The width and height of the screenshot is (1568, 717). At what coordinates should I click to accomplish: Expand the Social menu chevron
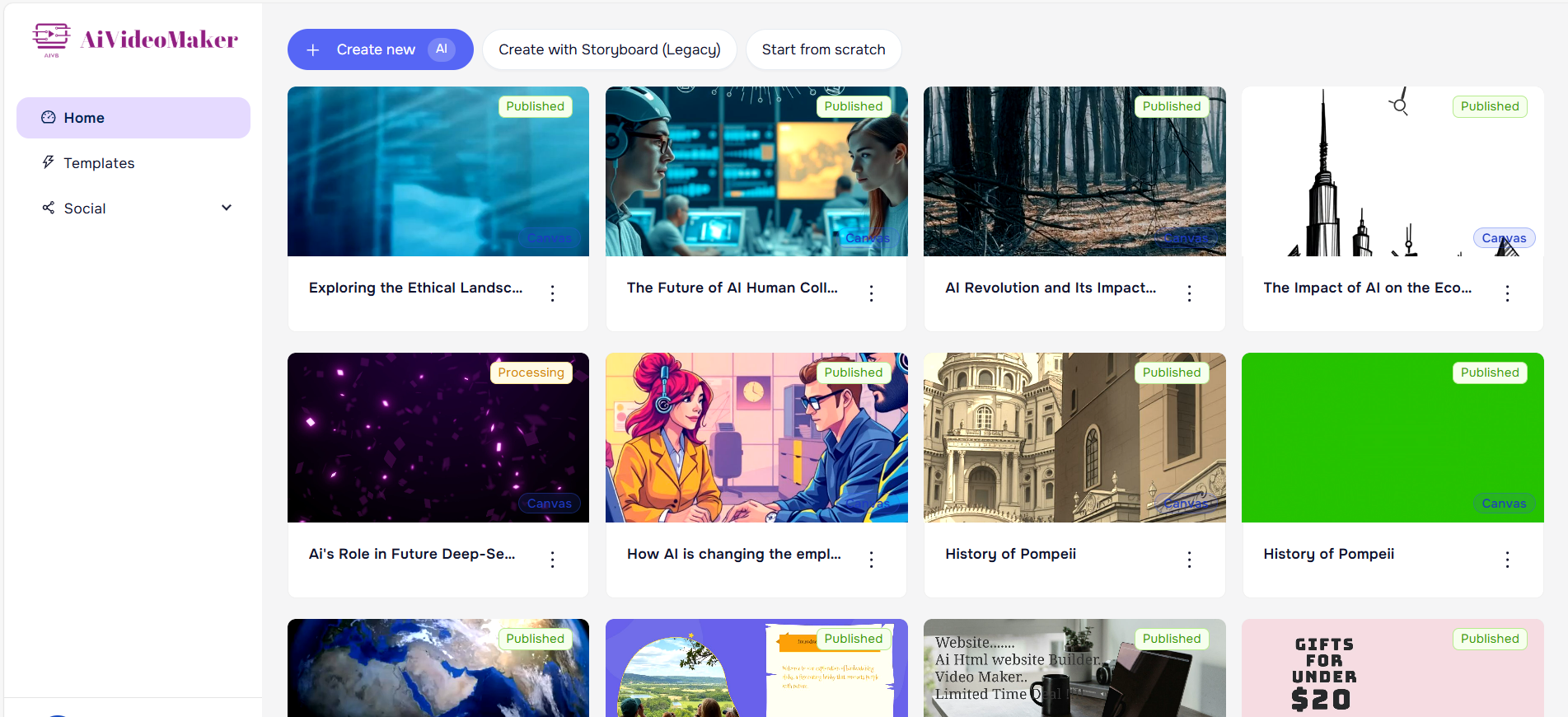(227, 208)
